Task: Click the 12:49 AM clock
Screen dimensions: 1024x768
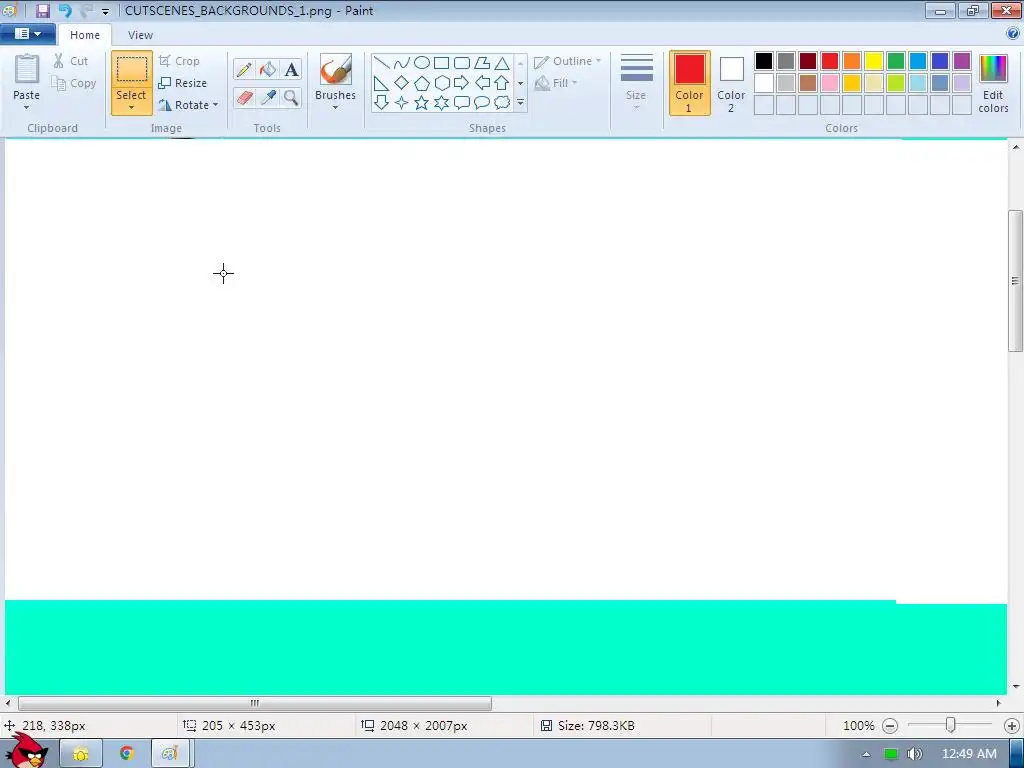Action: point(969,754)
